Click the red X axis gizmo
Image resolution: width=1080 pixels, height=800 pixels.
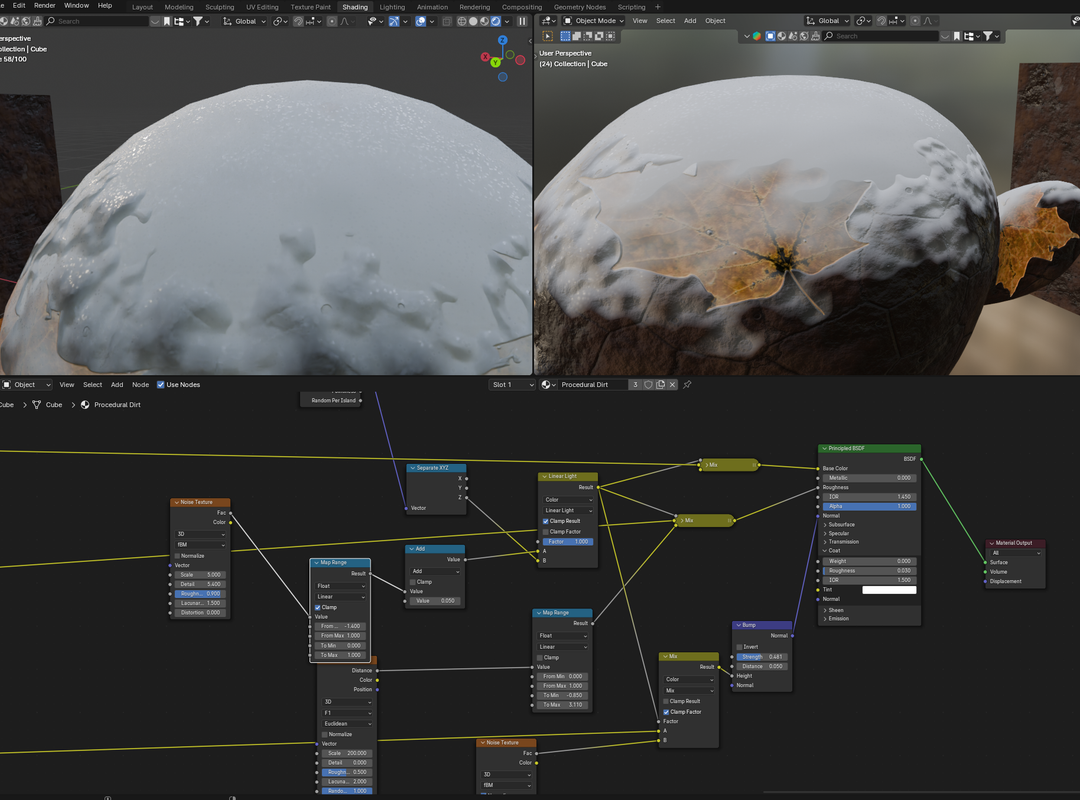click(x=485, y=57)
